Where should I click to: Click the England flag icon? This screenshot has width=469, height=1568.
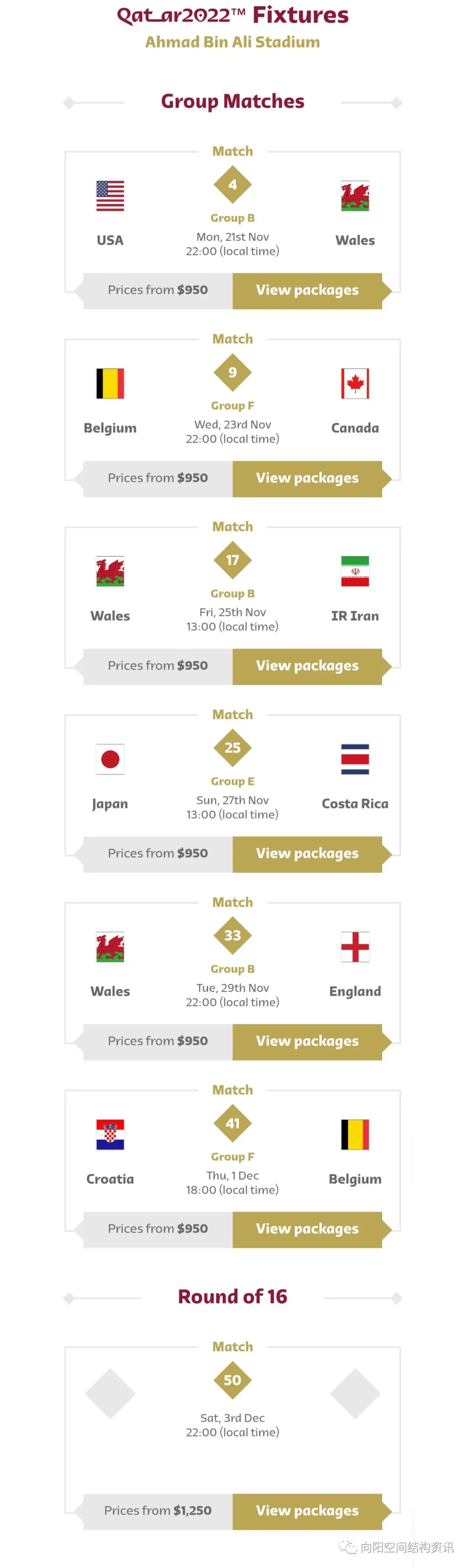pyautogui.click(x=355, y=947)
